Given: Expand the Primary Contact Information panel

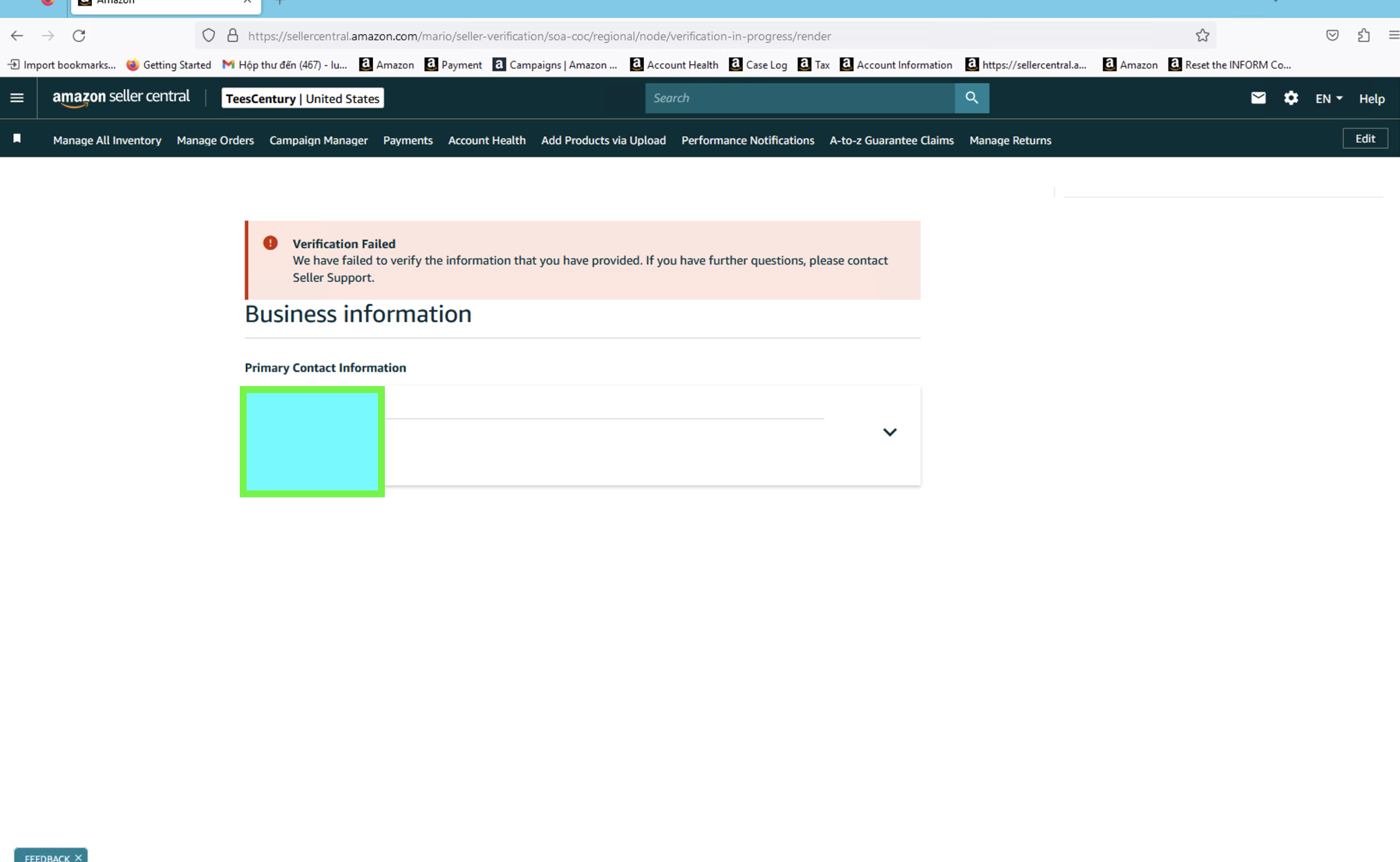Looking at the screenshot, I should tap(889, 432).
